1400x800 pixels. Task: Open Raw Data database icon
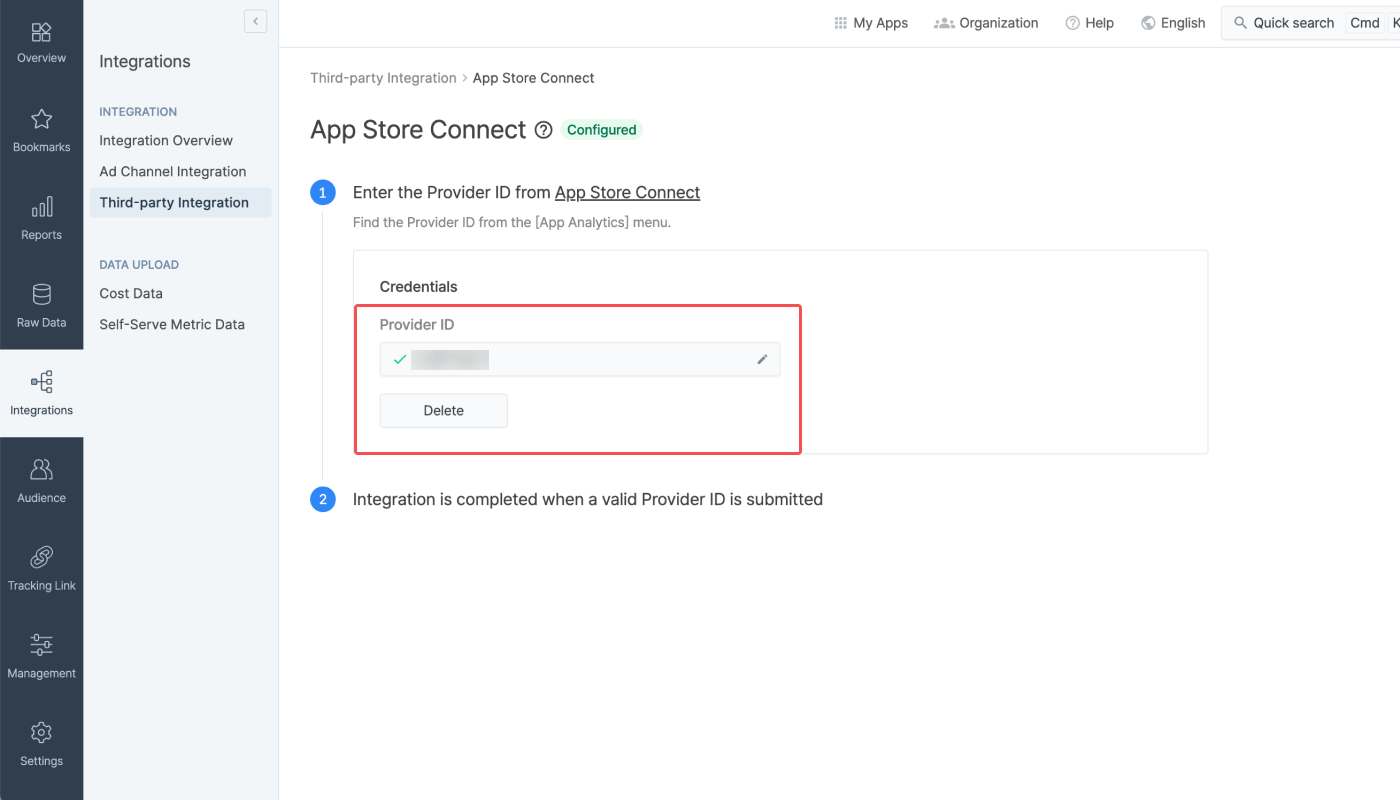[x=41, y=294]
